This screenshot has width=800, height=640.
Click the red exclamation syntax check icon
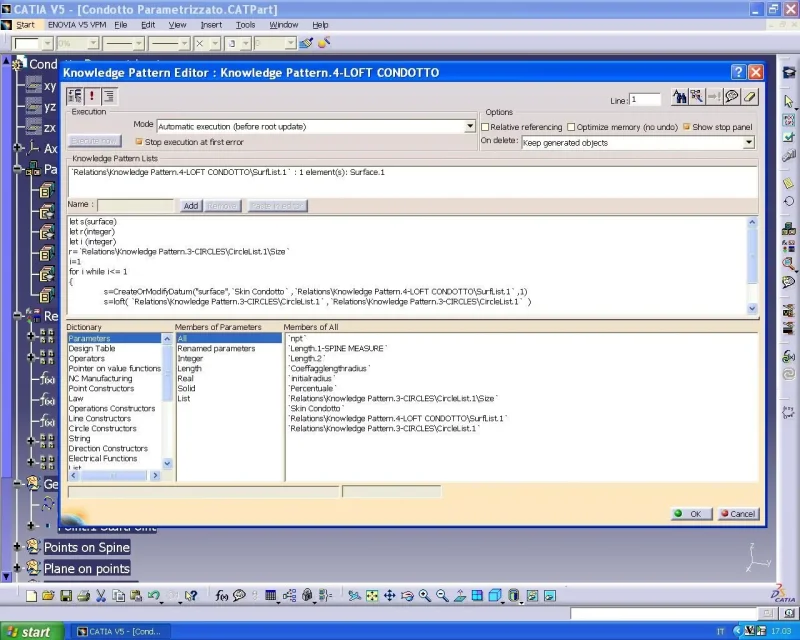[x=92, y=95]
